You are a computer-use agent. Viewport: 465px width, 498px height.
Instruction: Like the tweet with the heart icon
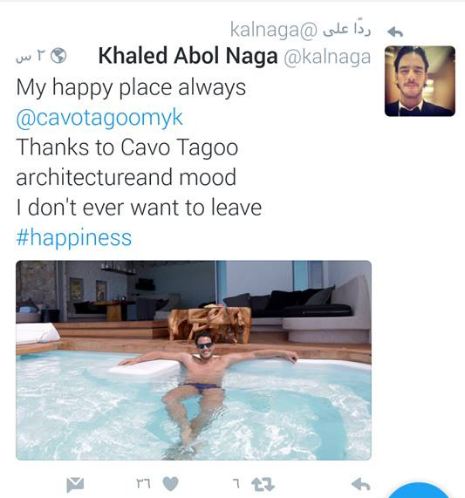(170, 484)
